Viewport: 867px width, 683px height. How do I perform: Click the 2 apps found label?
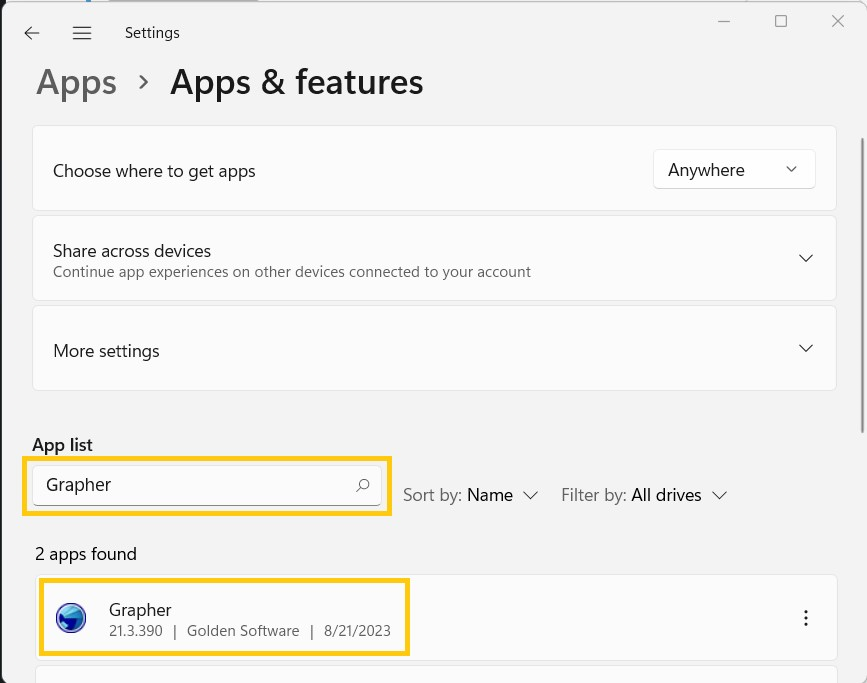point(86,554)
